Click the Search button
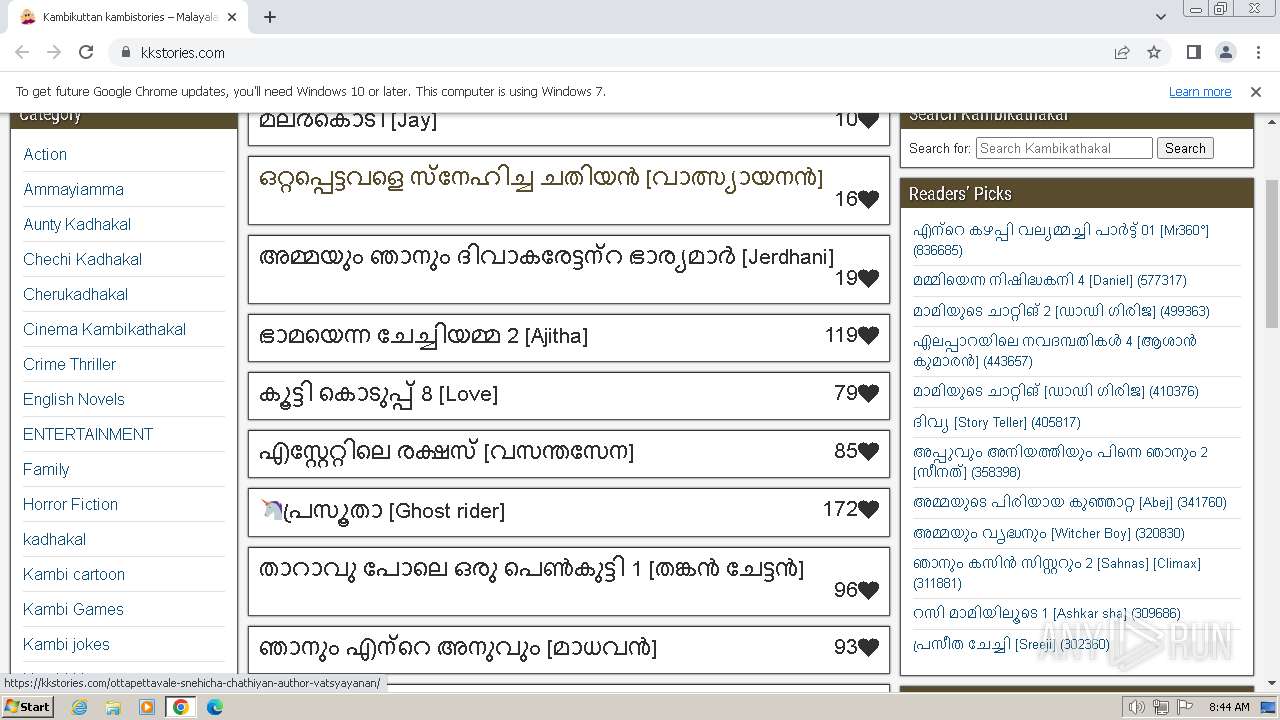 1185,148
